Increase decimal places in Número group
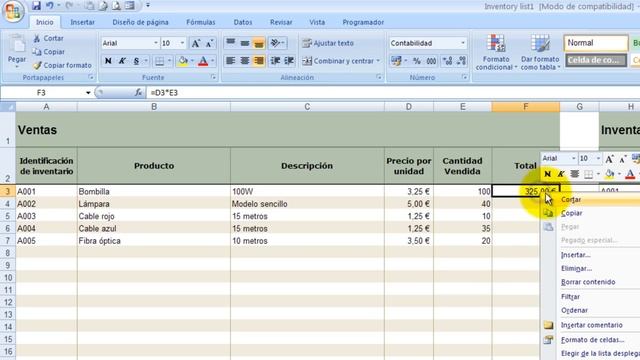Screen dimensions: 640x360 coord(447,61)
